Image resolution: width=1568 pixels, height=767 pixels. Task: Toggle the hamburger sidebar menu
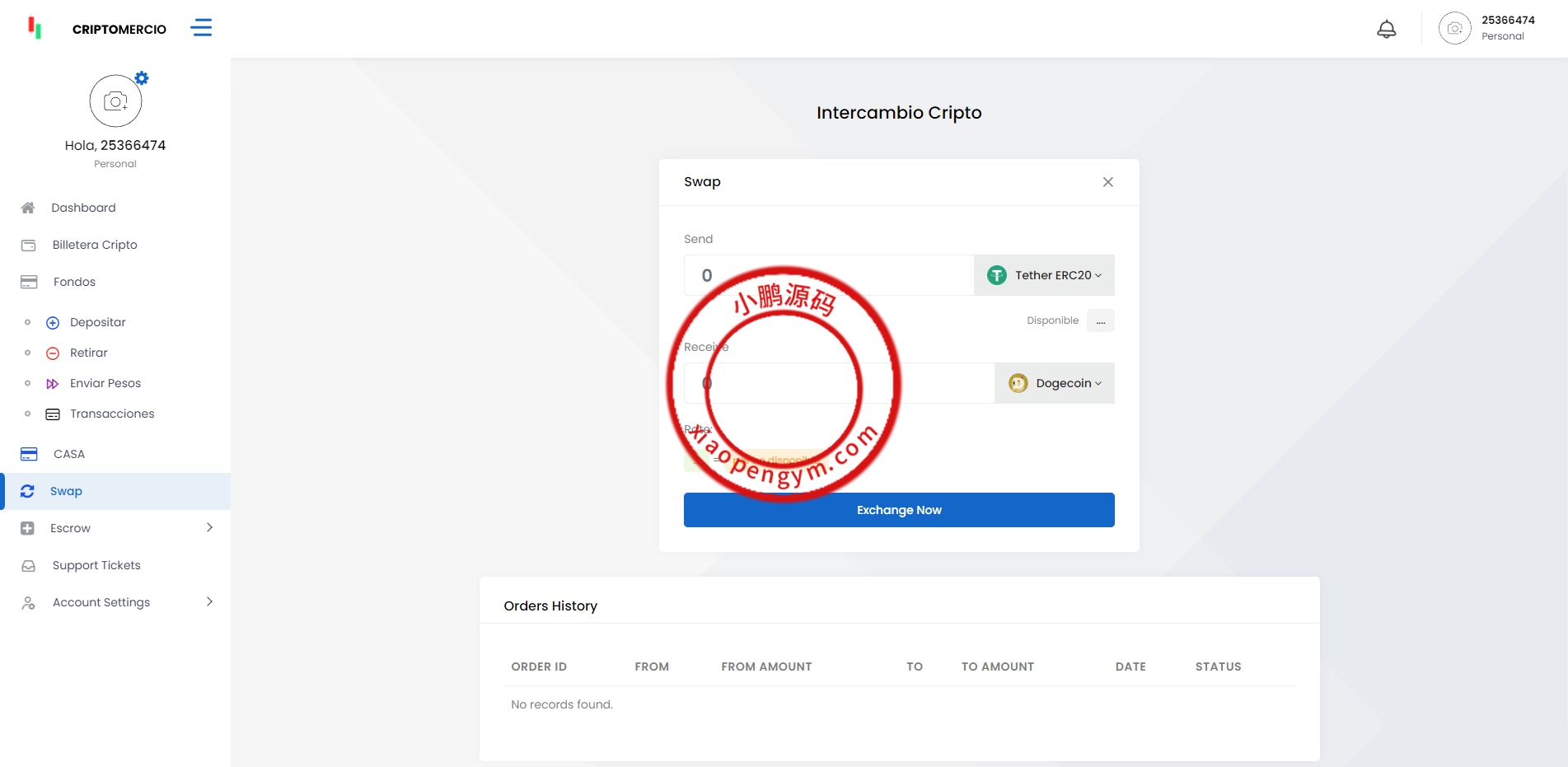click(201, 28)
